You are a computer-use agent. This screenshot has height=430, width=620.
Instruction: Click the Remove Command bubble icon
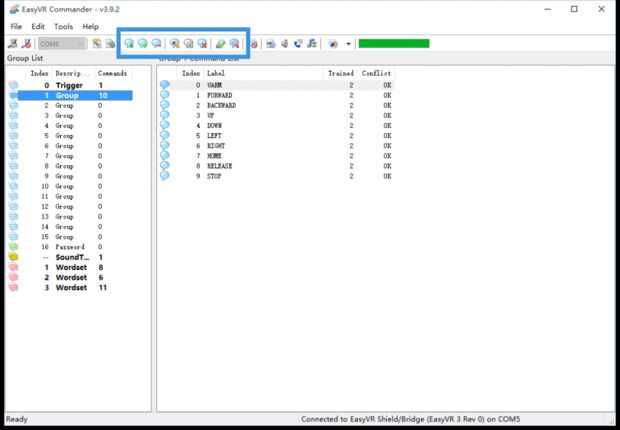point(156,44)
